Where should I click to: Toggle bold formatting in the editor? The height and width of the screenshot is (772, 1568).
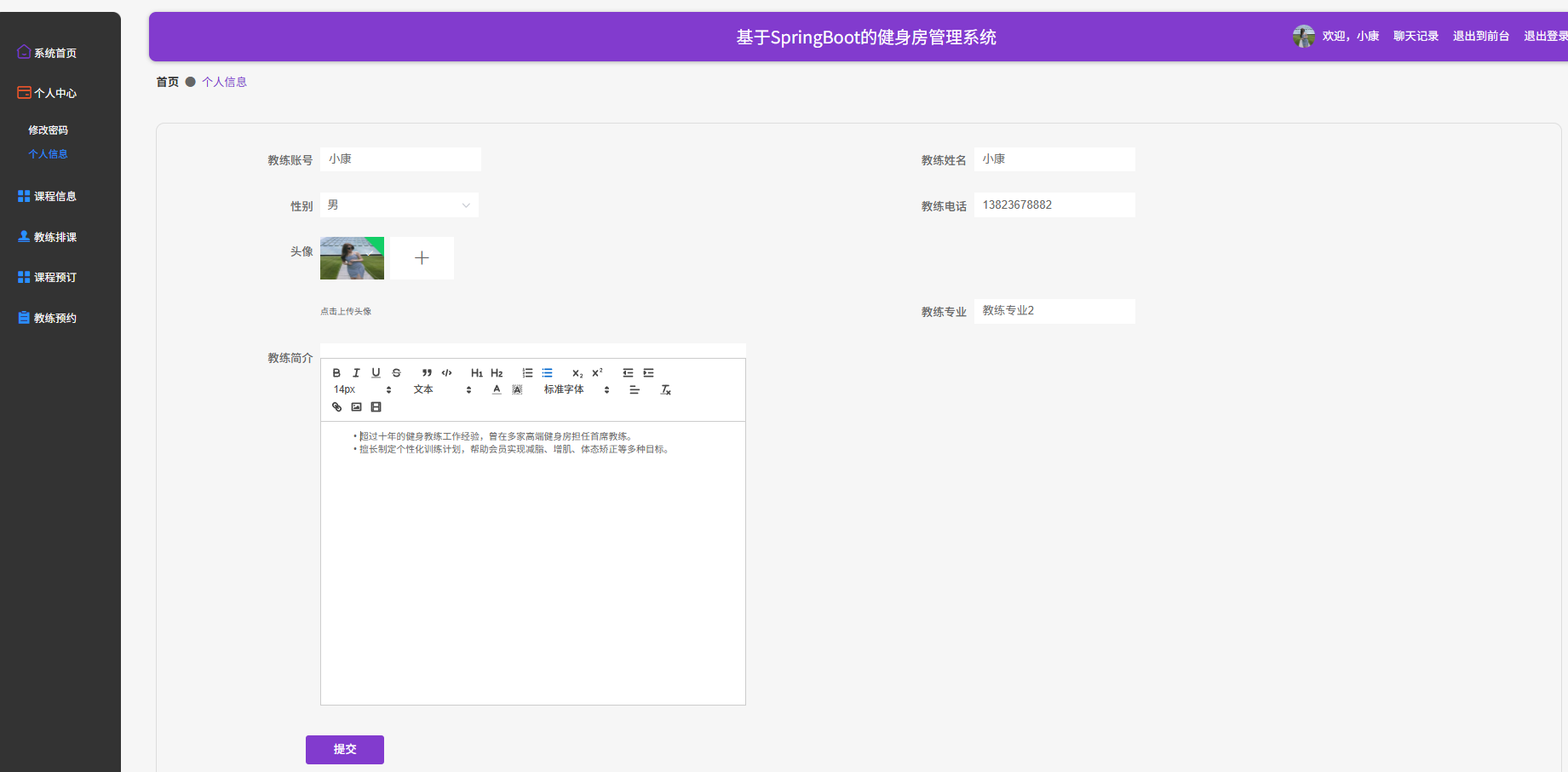[336, 373]
